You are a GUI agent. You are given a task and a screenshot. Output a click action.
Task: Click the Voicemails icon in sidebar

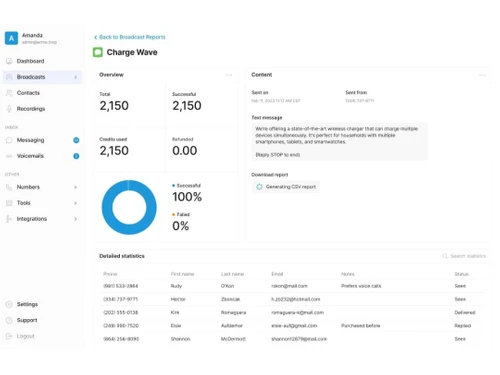[9, 156]
